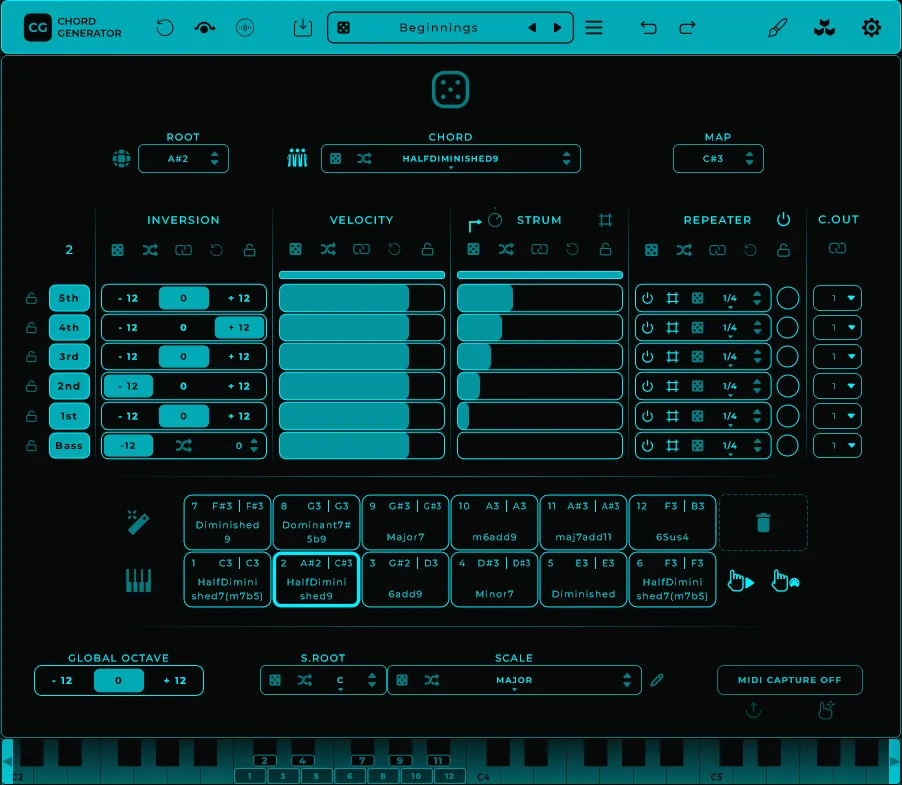This screenshot has width=902, height=785.
Task: Open the ROOT dropdown showing A#2
Action: click(183, 158)
